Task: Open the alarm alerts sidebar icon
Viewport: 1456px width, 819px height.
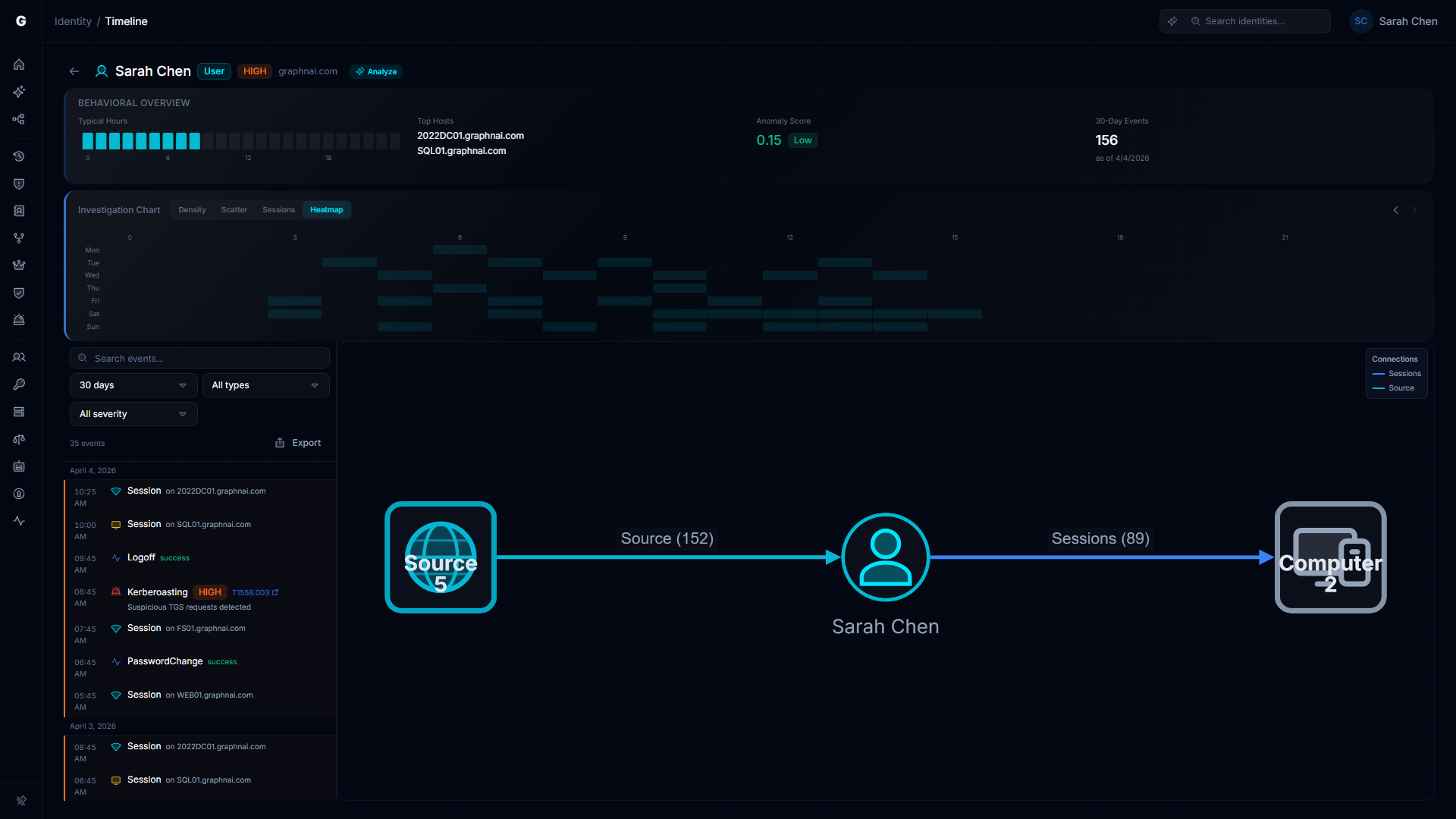Action: pos(19,319)
